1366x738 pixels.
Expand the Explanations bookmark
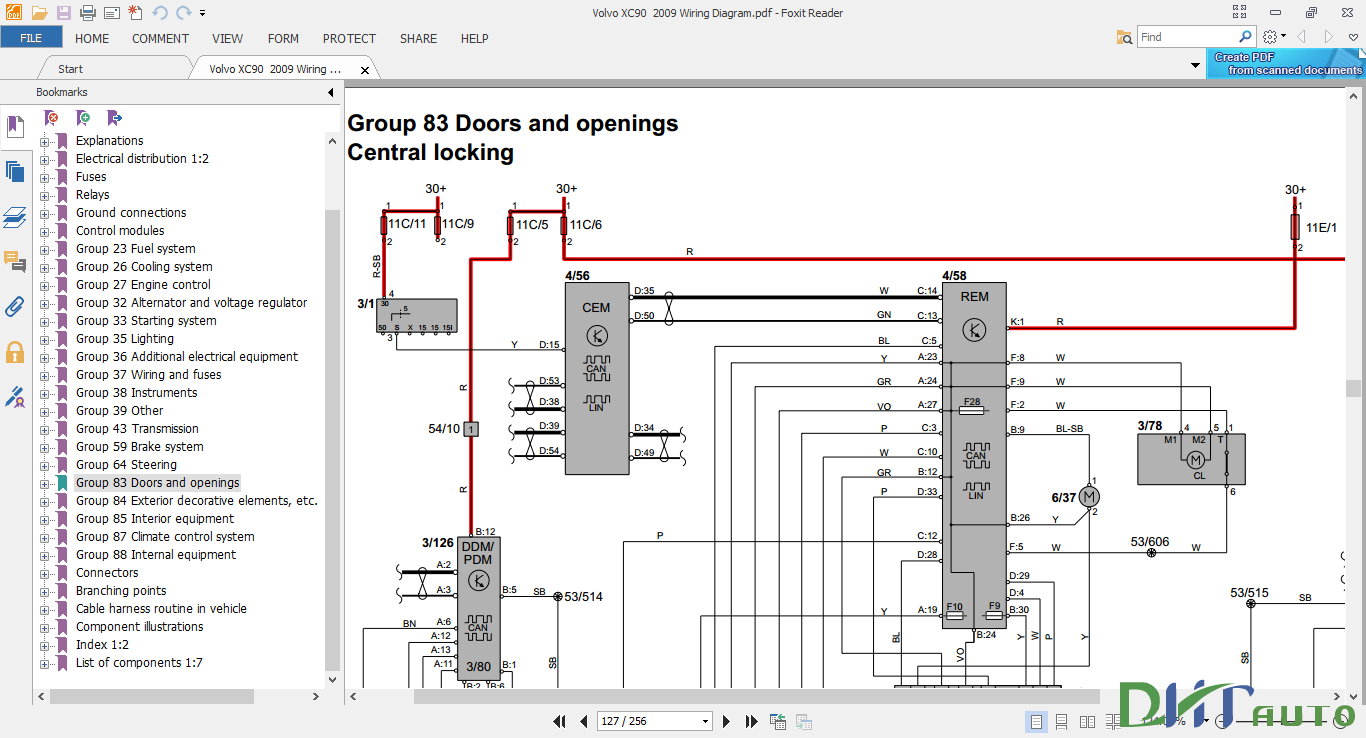pos(45,141)
